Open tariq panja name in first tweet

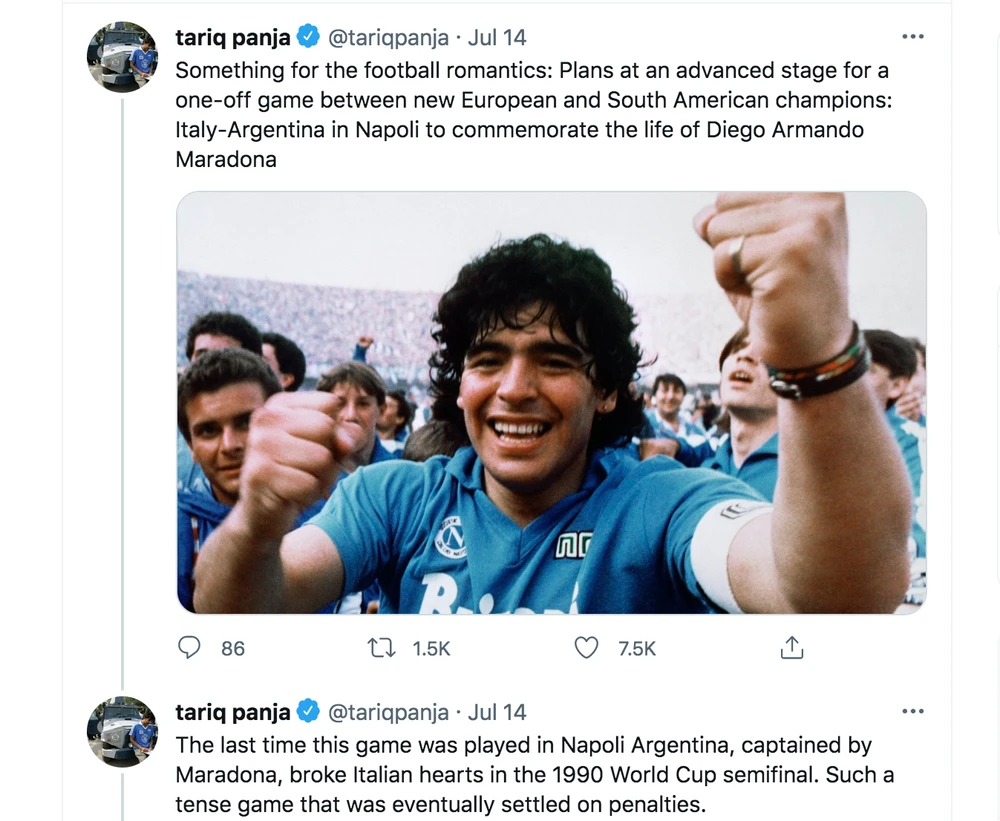click(232, 38)
